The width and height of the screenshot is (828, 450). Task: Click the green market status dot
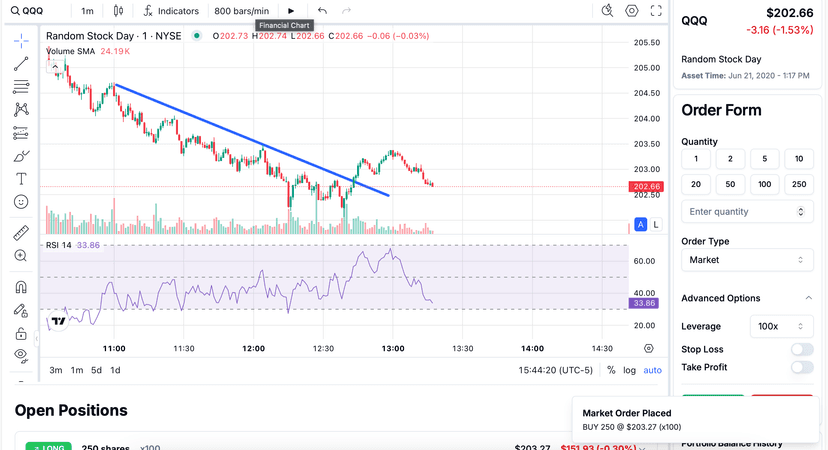(x=196, y=36)
